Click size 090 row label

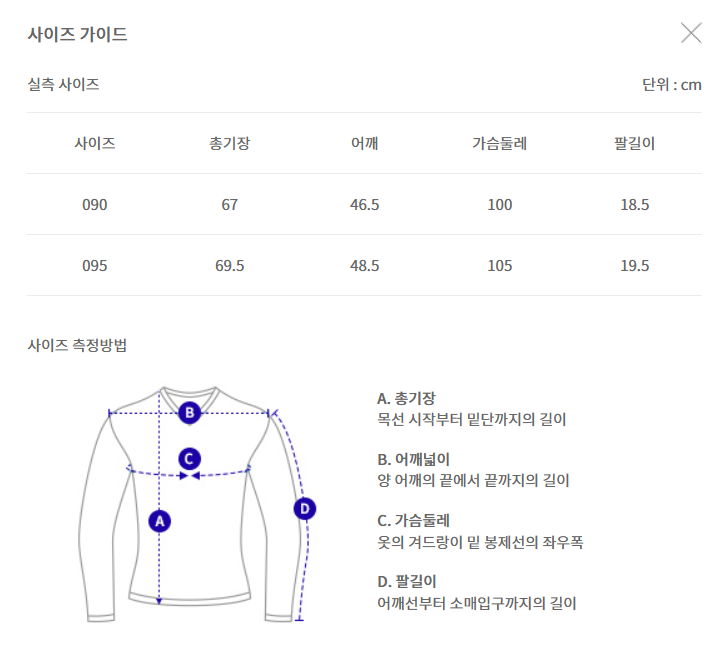tap(95, 205)
